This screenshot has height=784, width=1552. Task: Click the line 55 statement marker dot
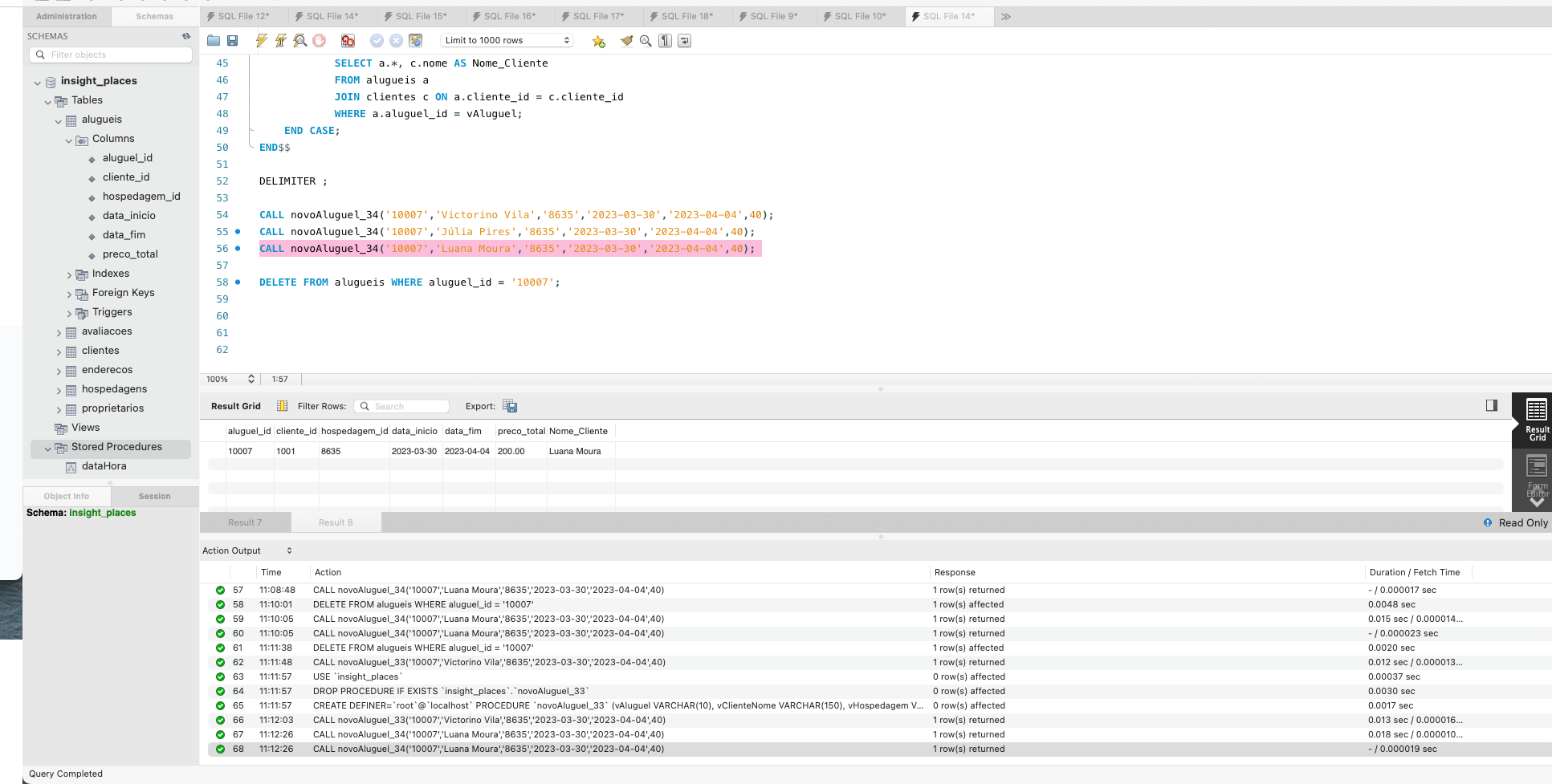238,232
